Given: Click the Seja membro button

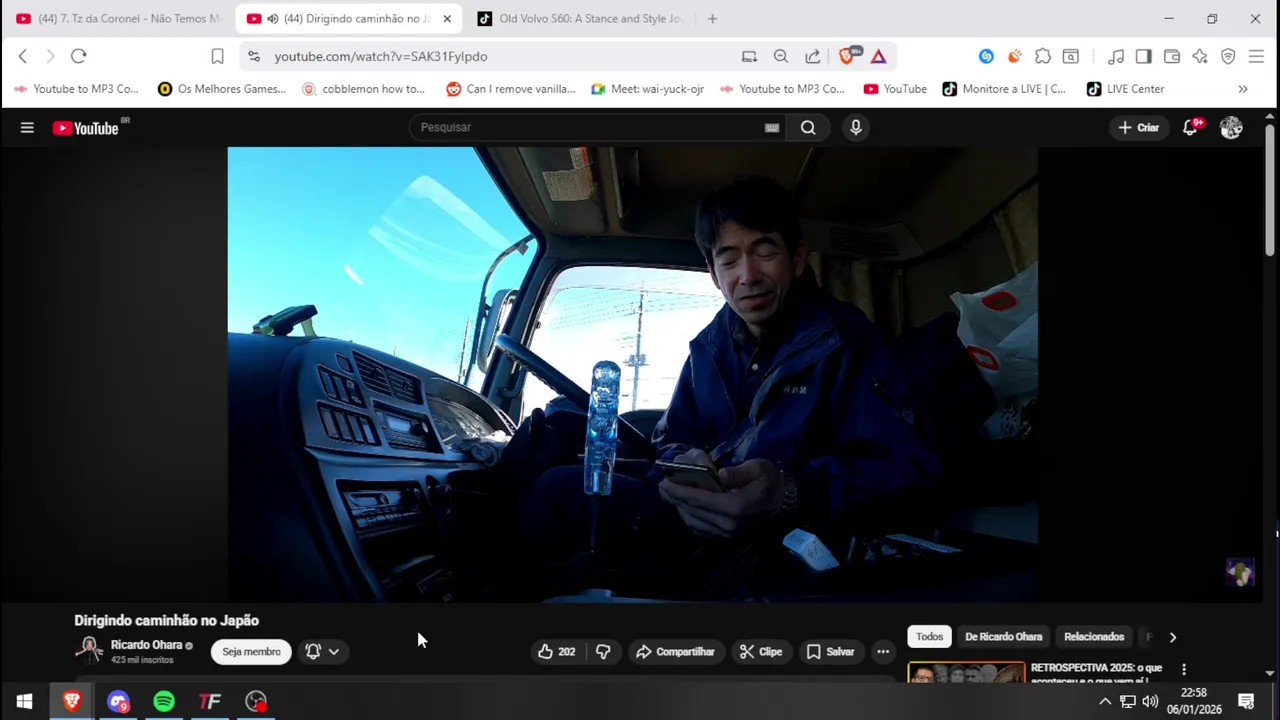Looking at the screenshot, I should [x=251, y=652].
